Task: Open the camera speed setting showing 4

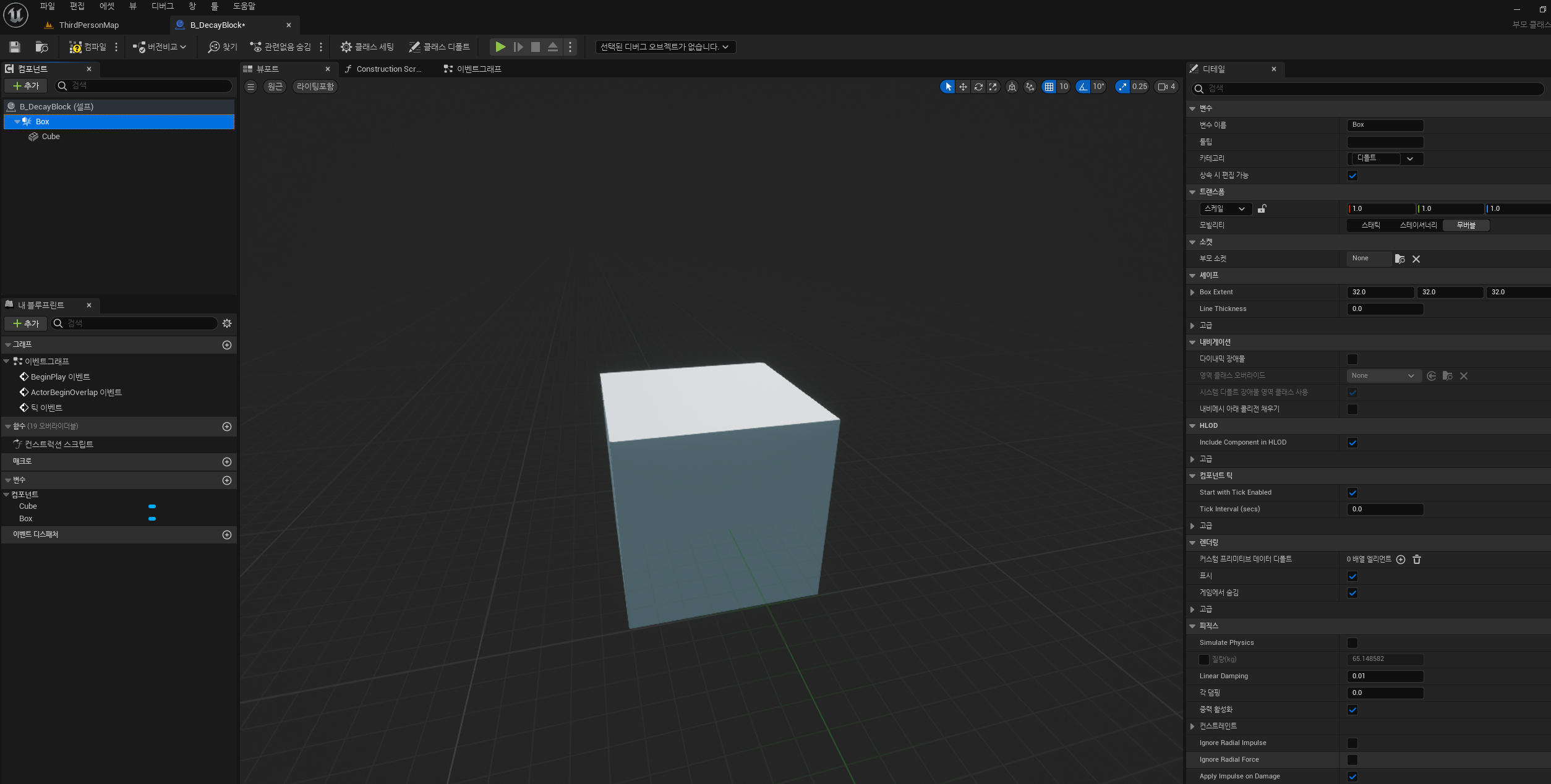Action: tap(1166, 87)
